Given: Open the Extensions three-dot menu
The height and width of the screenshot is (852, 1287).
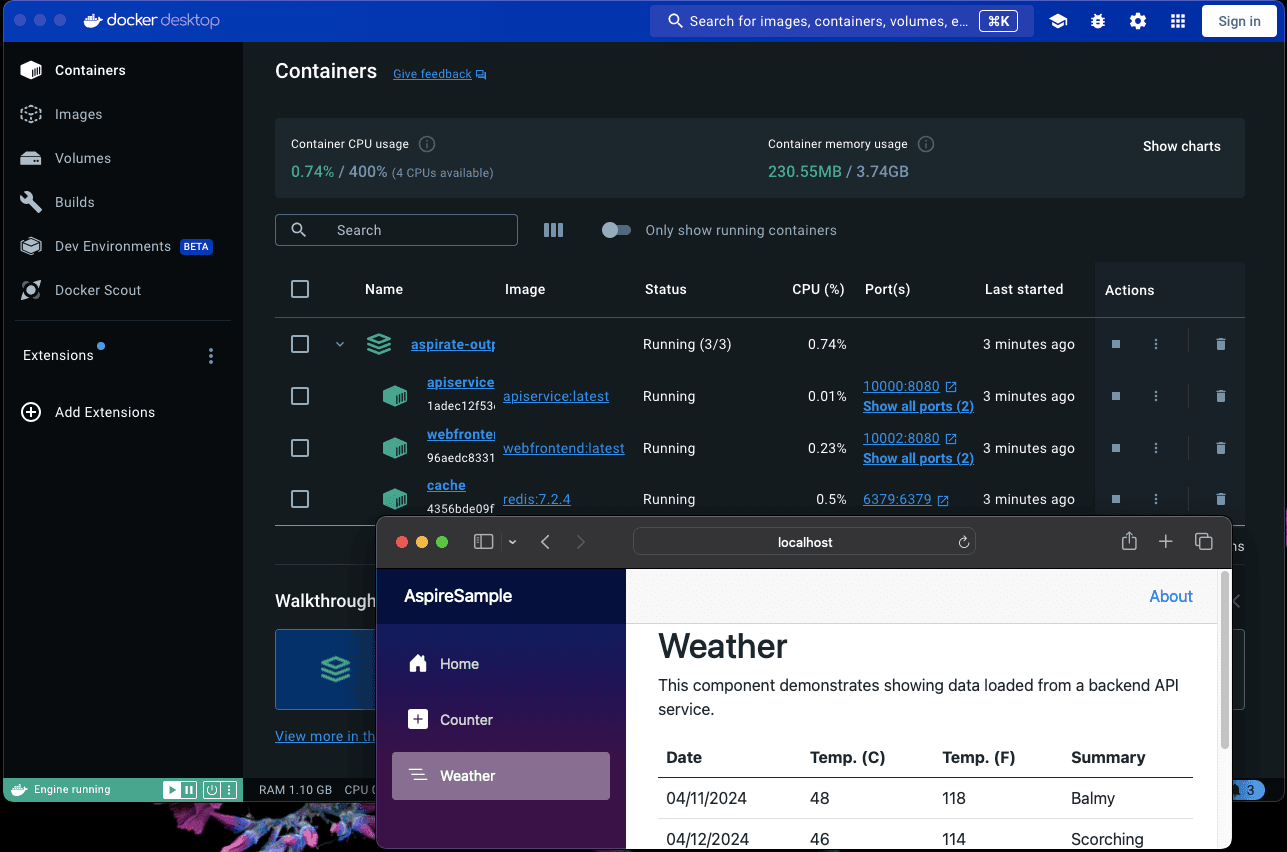Looking at the screenshot, I should (210, 356).
